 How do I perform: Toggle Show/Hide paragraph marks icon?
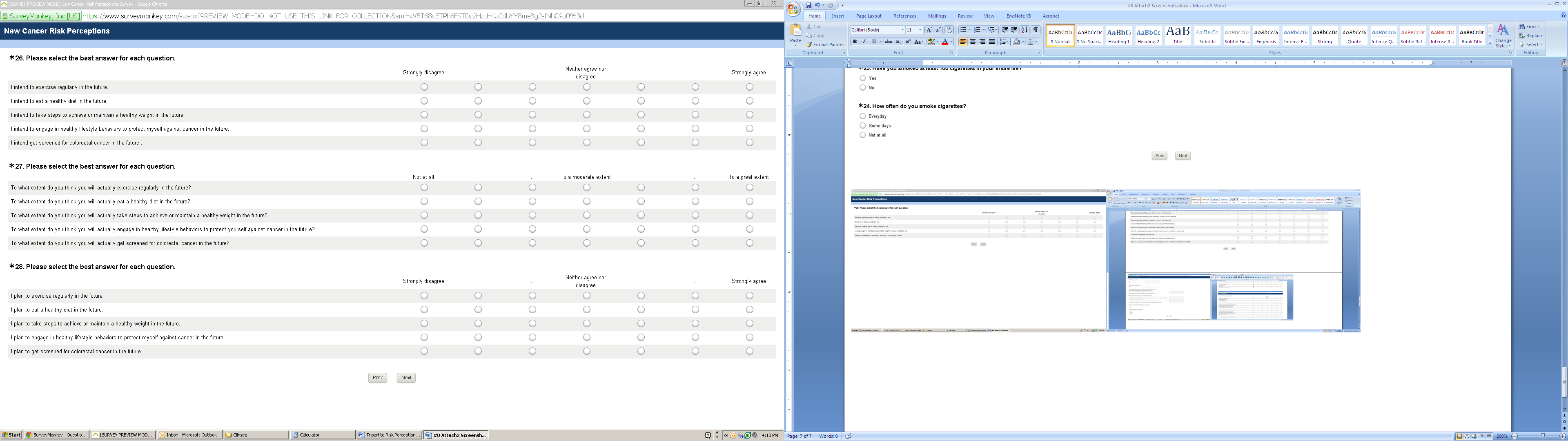point(1036,30)
